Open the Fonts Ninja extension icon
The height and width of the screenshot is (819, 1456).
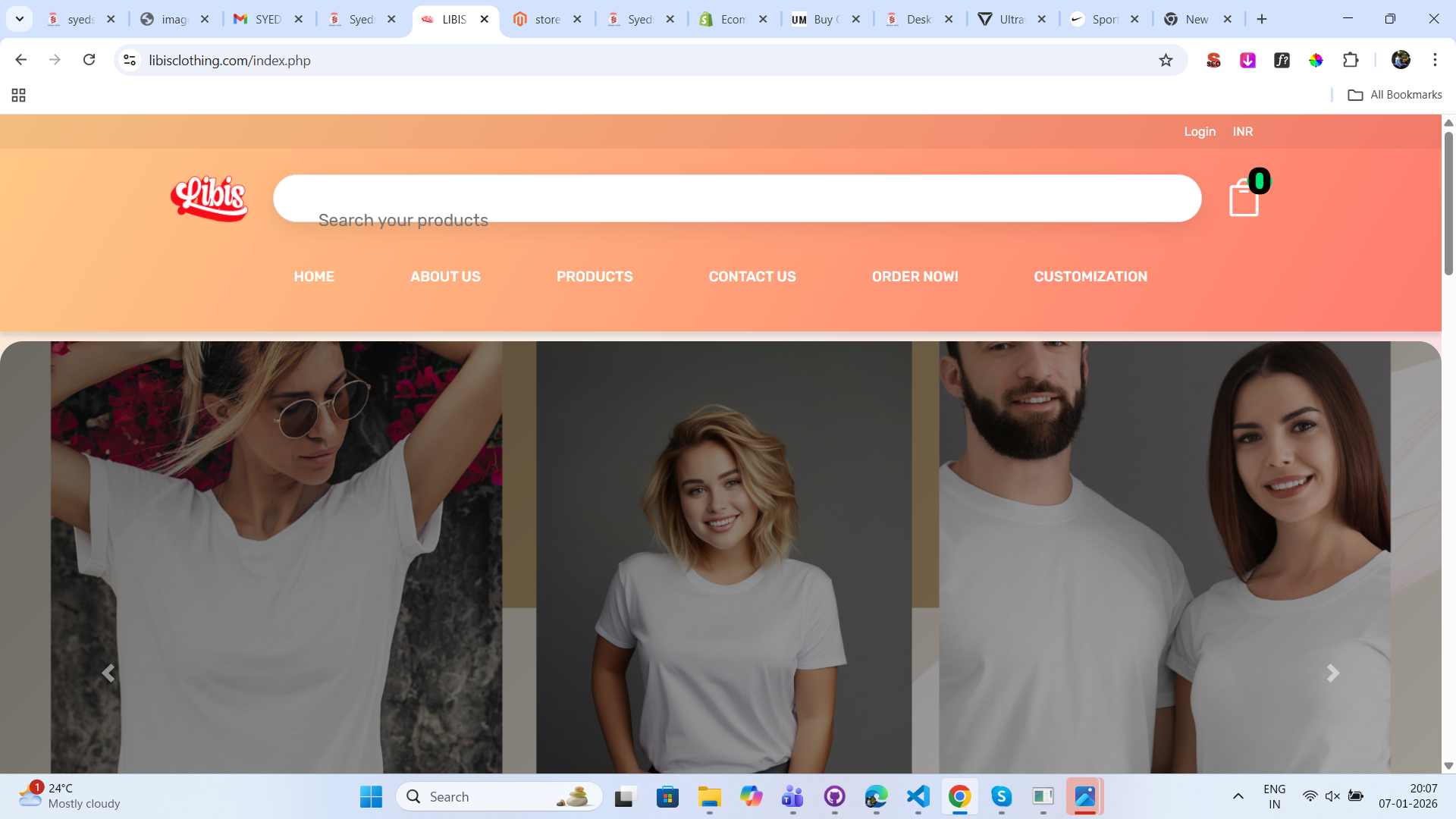tap(1282, 60)
